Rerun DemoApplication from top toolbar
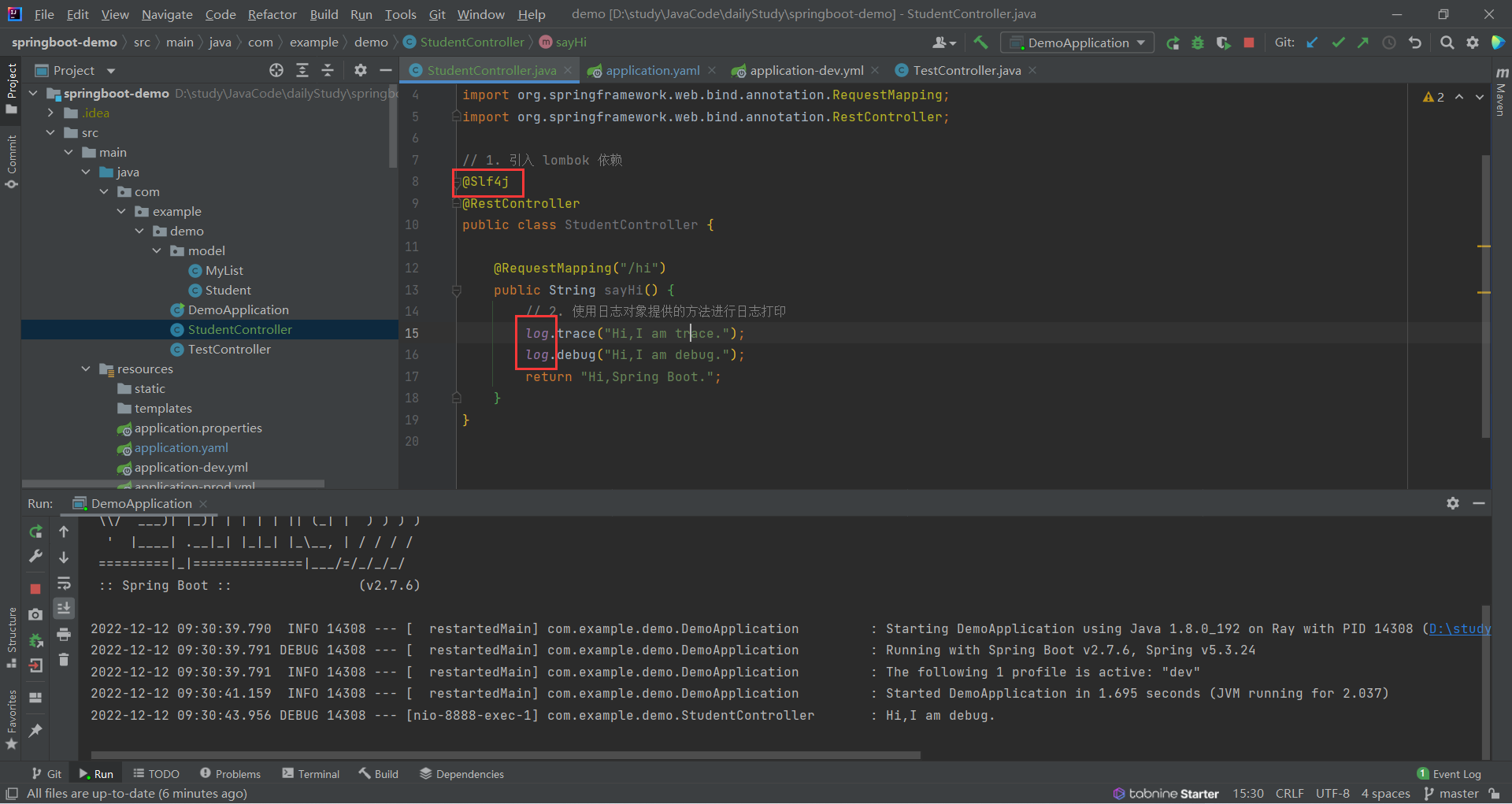The image size is (1512, 804). click(1173, 43)
